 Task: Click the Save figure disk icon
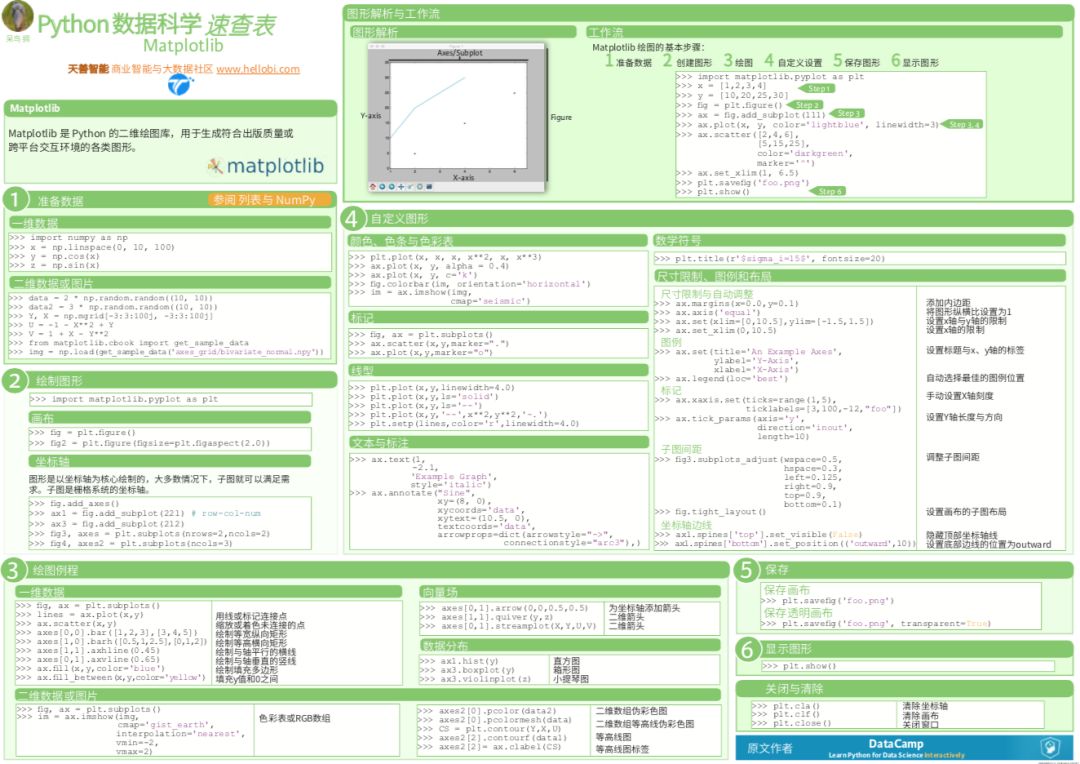pos(429,187)
